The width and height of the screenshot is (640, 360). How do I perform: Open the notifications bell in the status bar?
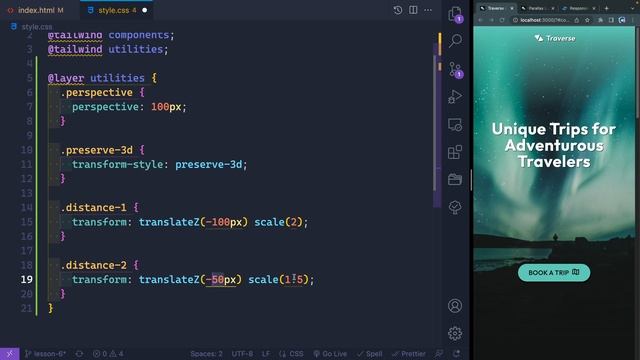coord(457,353)
